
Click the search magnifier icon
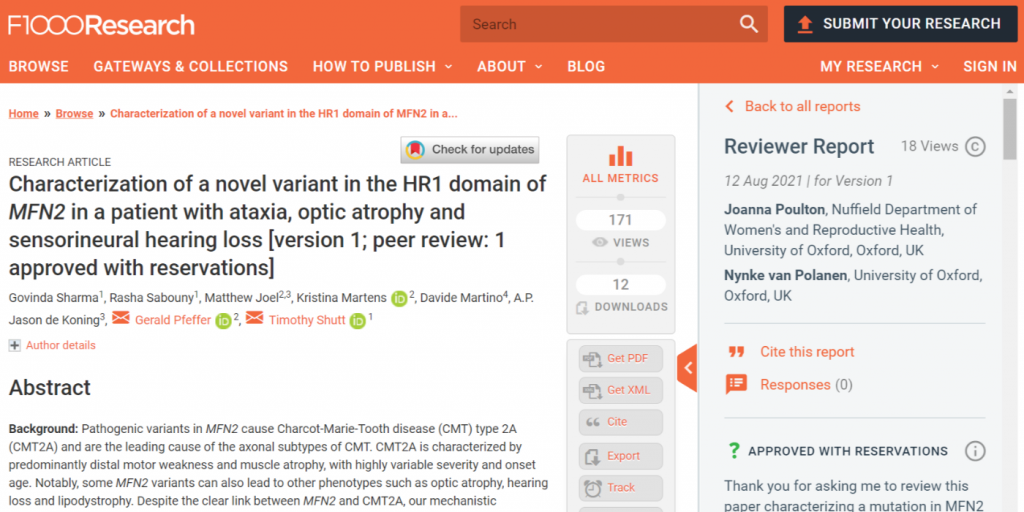(748, 24)
